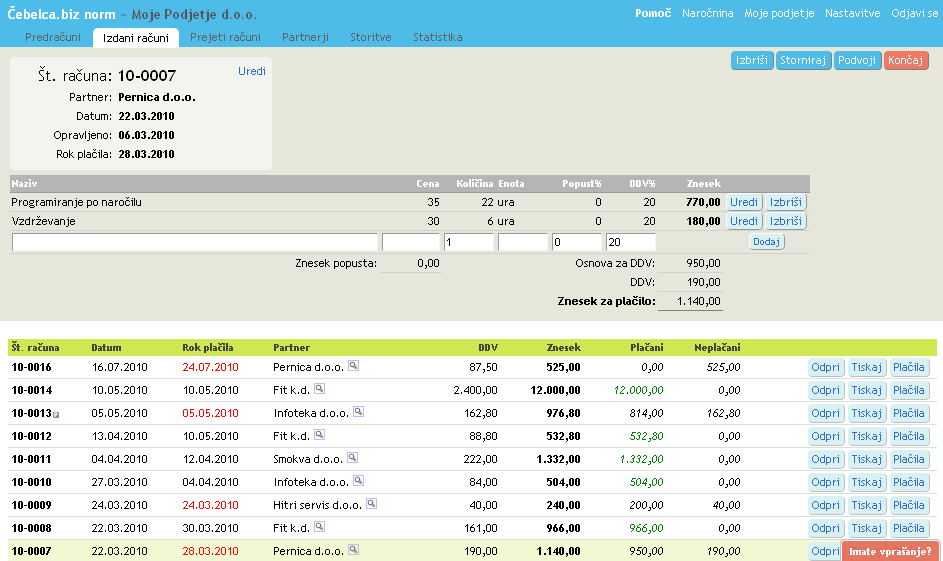Click small note icon beside invoice number 10-0013
Screen dimensions: 943x561
point(56,414)
